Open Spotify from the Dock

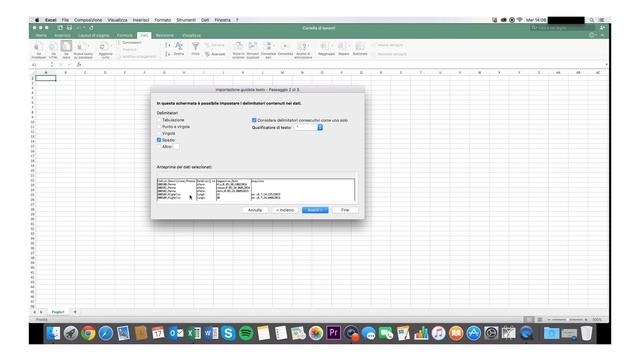246,333
